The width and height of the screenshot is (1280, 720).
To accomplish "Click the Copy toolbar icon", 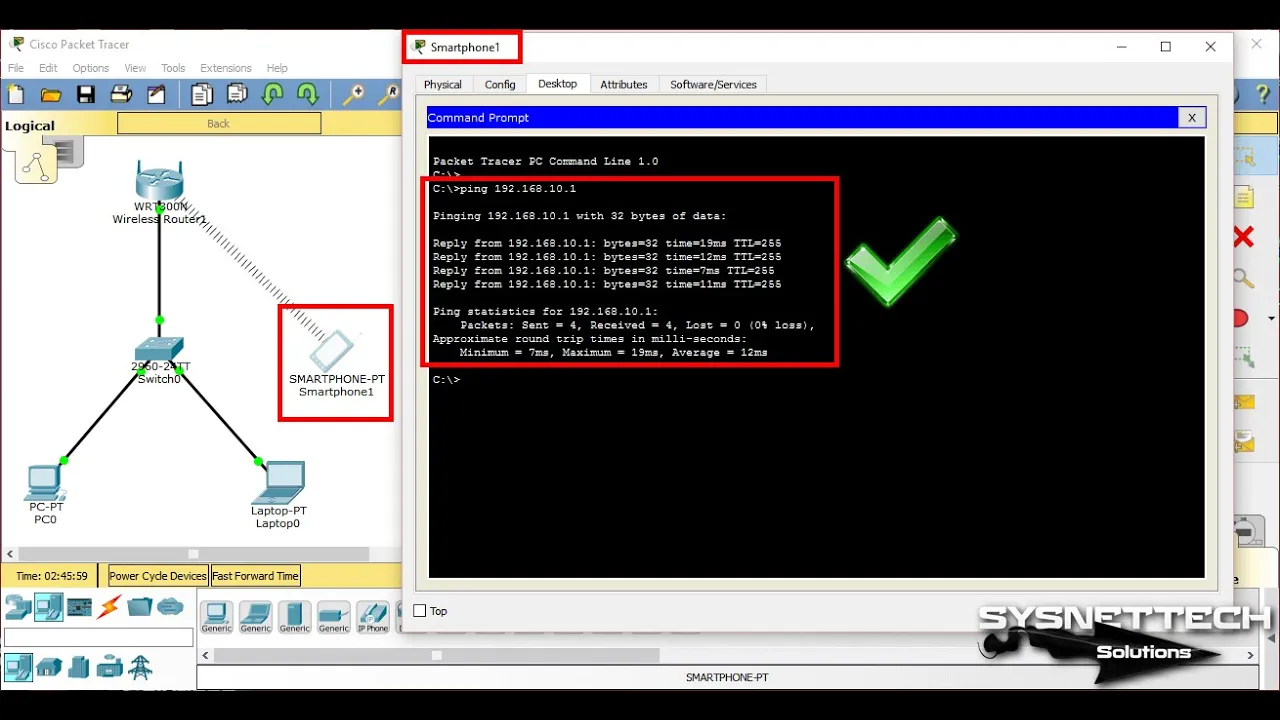I will 202,95.
